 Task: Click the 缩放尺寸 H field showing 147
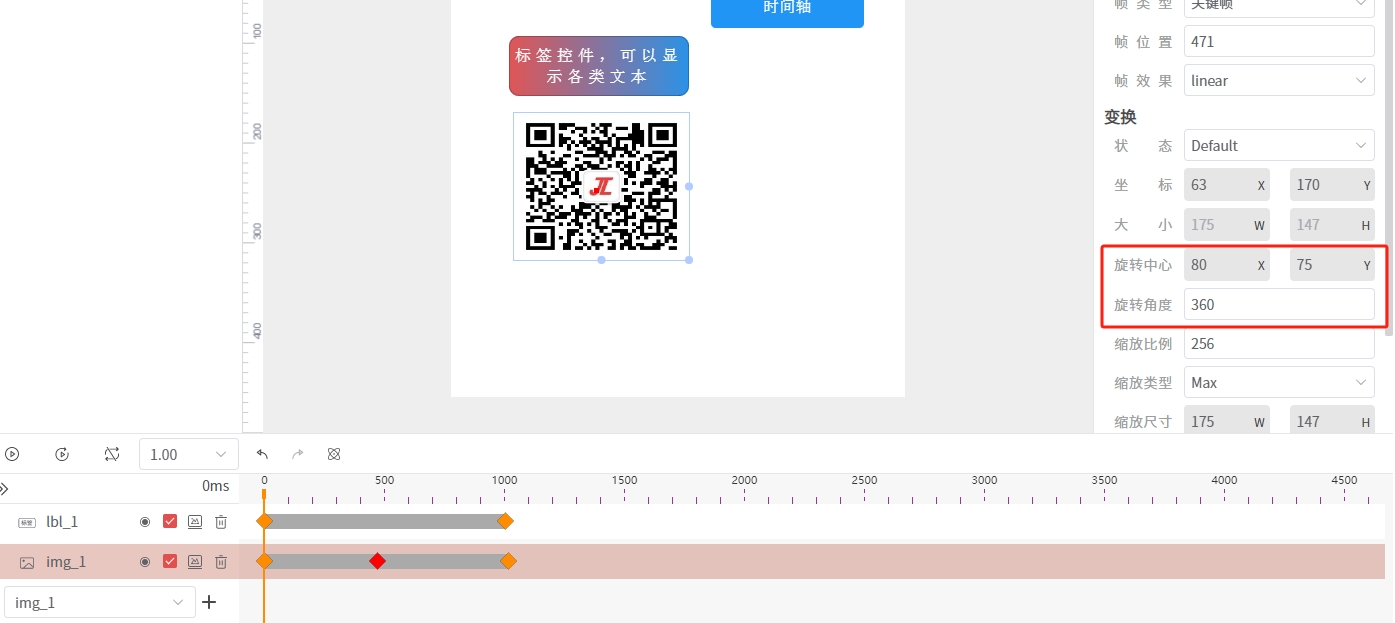(1332, 422)
